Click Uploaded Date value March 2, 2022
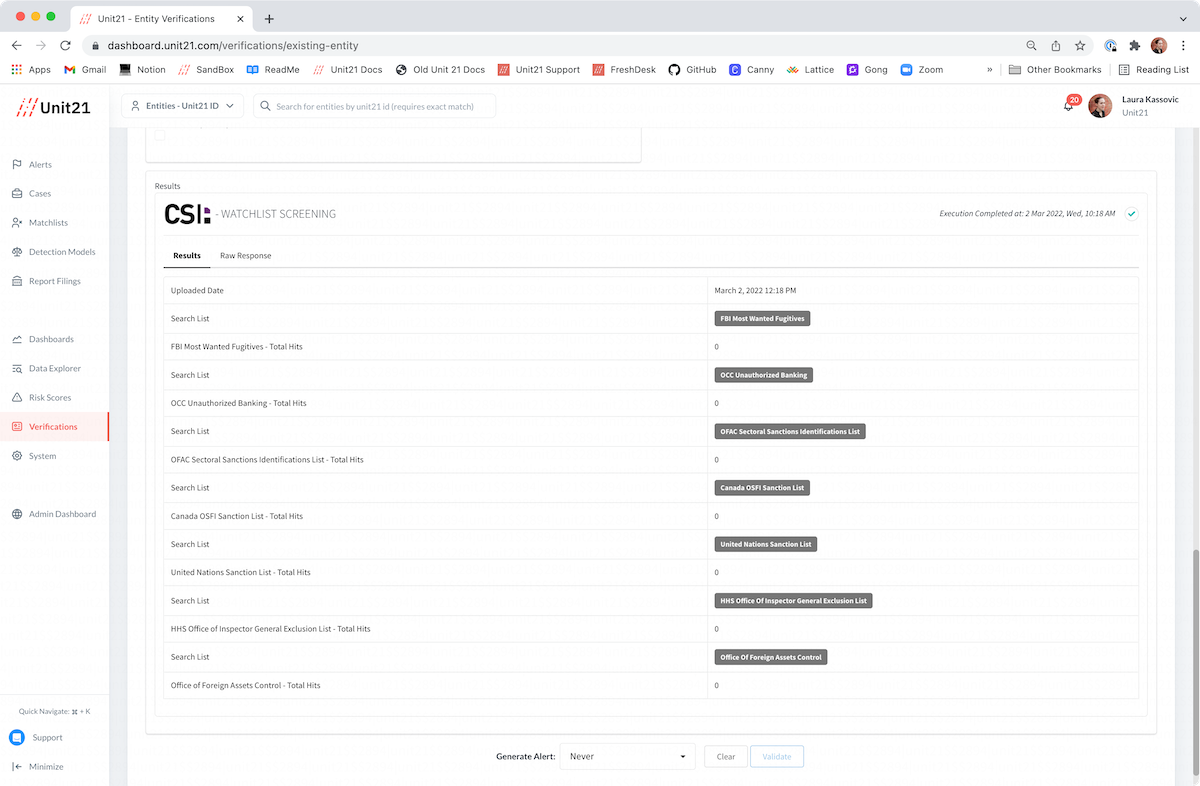The height and width of the screenshot is (786, 1200). click(x=755, y=290)
